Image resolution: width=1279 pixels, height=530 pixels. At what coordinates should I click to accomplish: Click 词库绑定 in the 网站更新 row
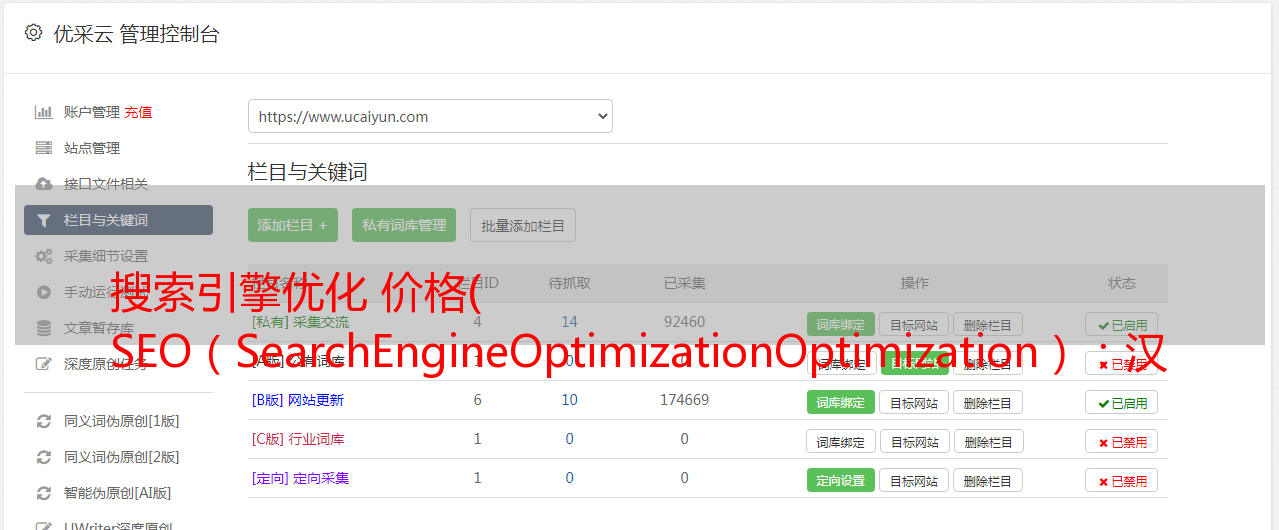pos(841,402)
